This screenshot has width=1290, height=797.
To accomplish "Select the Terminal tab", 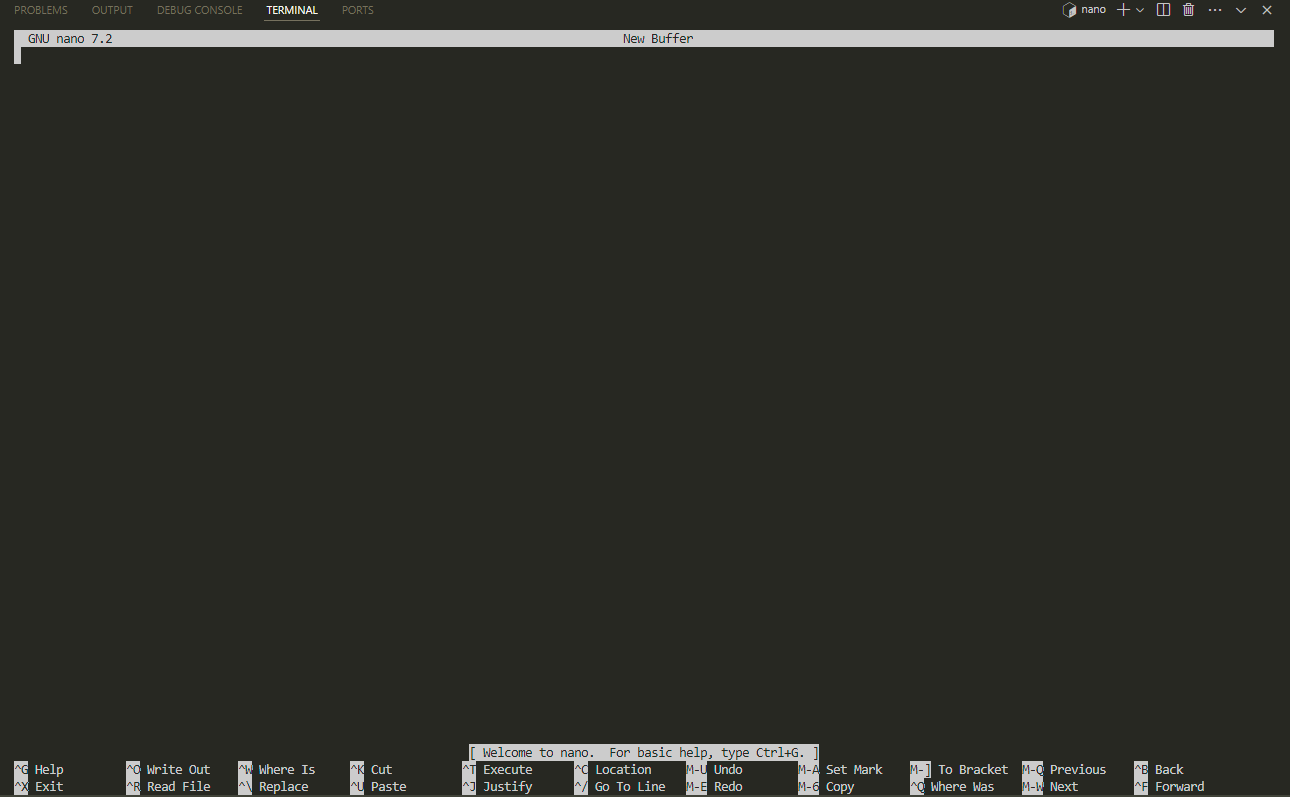I will [x=292, y=10].
